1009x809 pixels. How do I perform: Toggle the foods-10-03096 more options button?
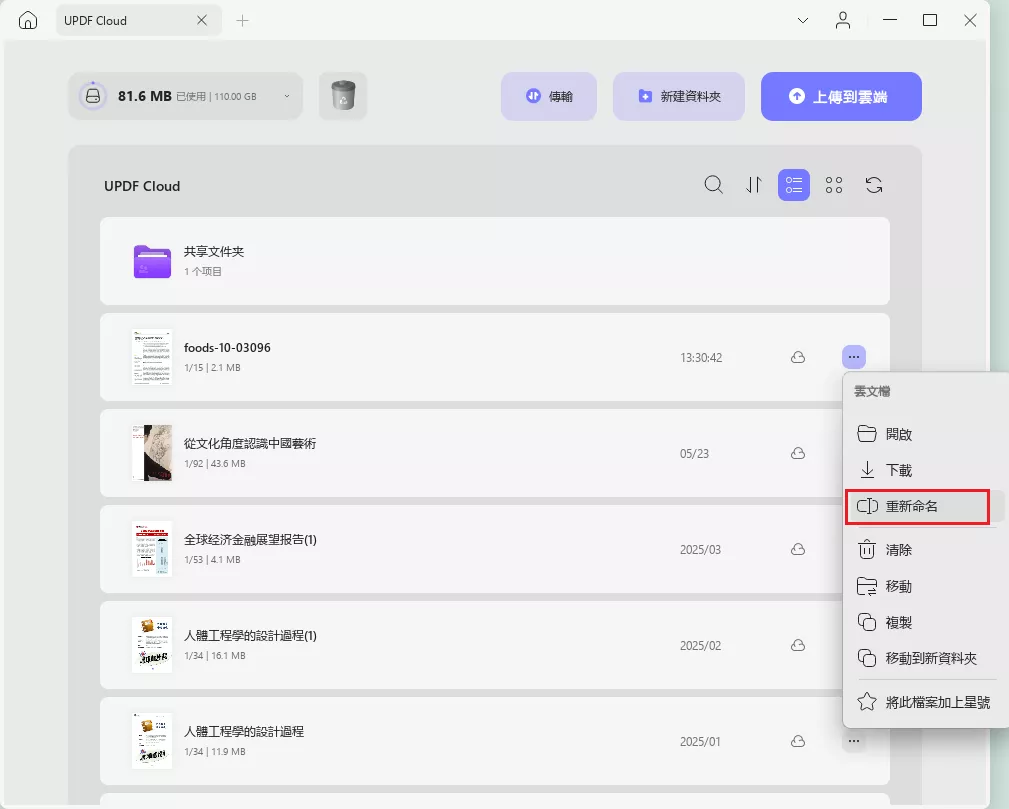tap(854, 357)
